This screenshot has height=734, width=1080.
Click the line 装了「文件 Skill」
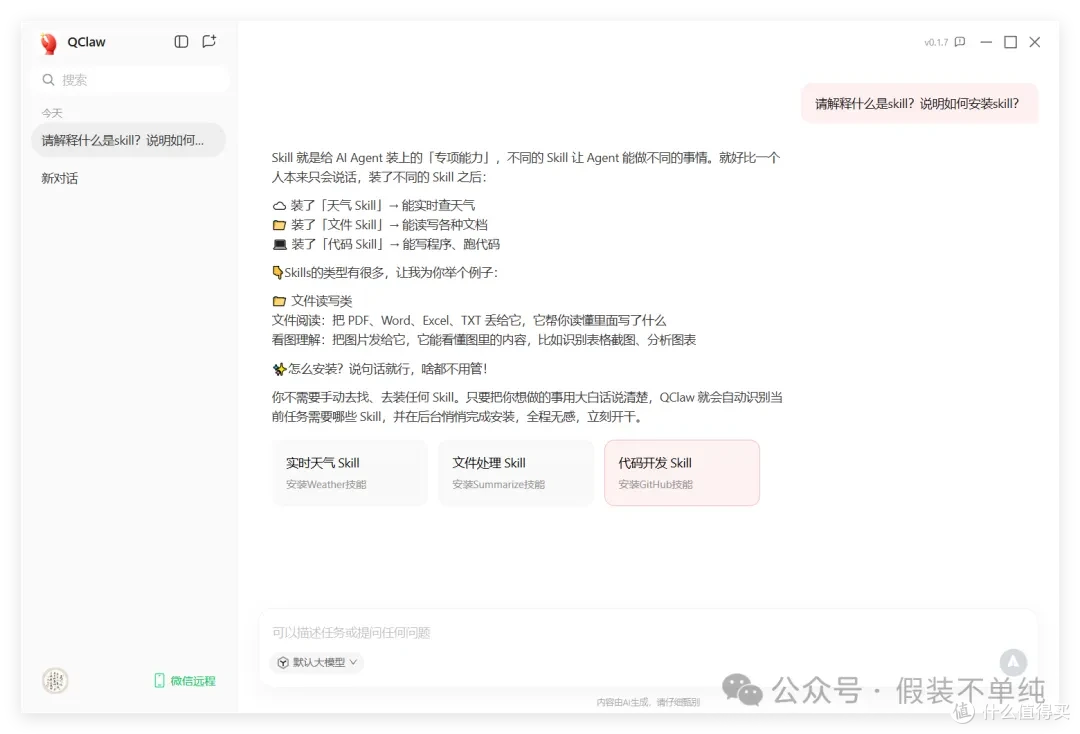(380, 224)
